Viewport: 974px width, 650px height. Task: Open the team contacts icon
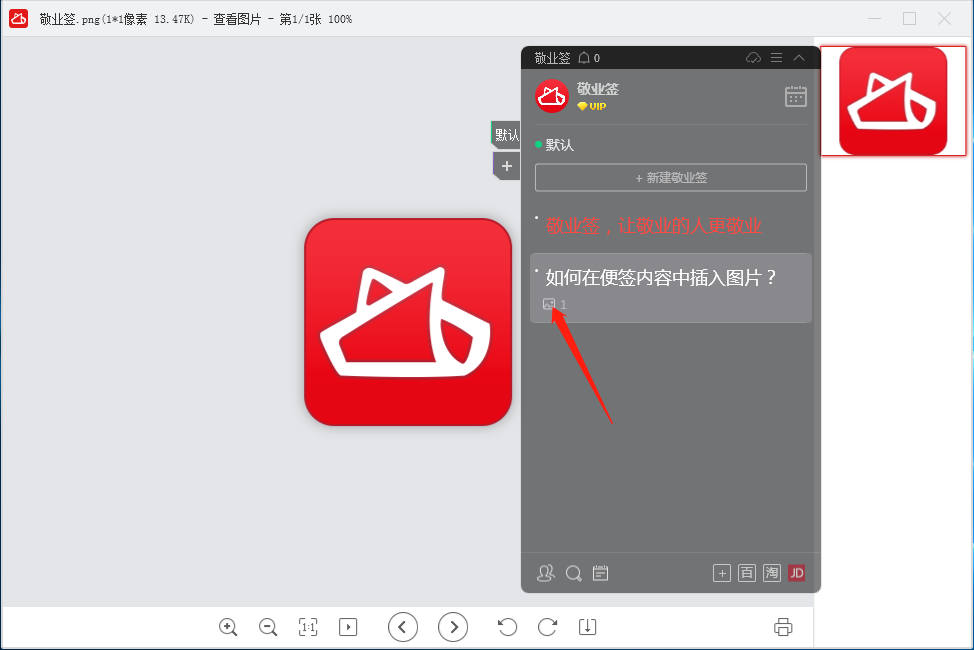click(545, 573)
